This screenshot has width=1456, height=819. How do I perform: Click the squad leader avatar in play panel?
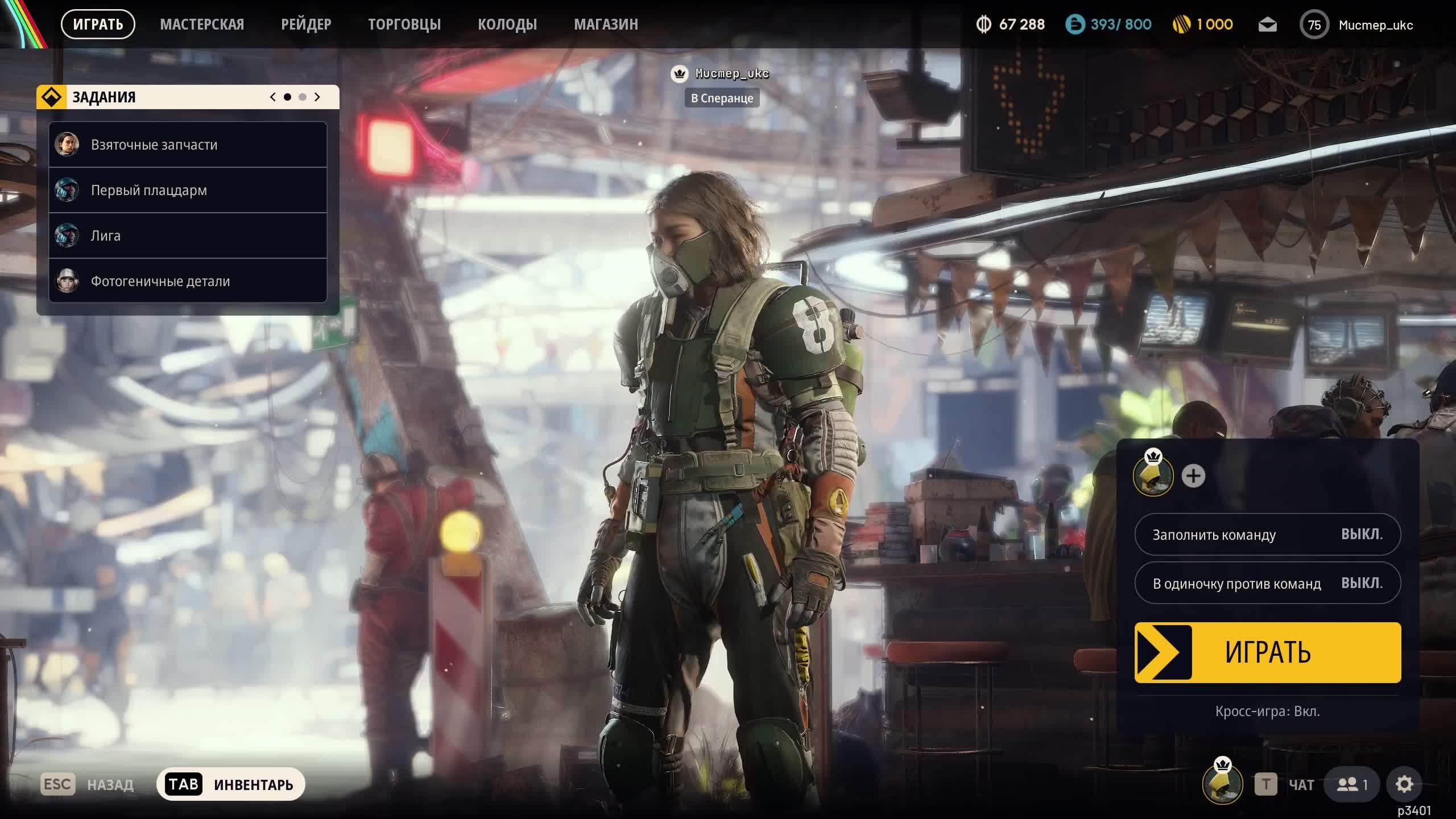1153,476
